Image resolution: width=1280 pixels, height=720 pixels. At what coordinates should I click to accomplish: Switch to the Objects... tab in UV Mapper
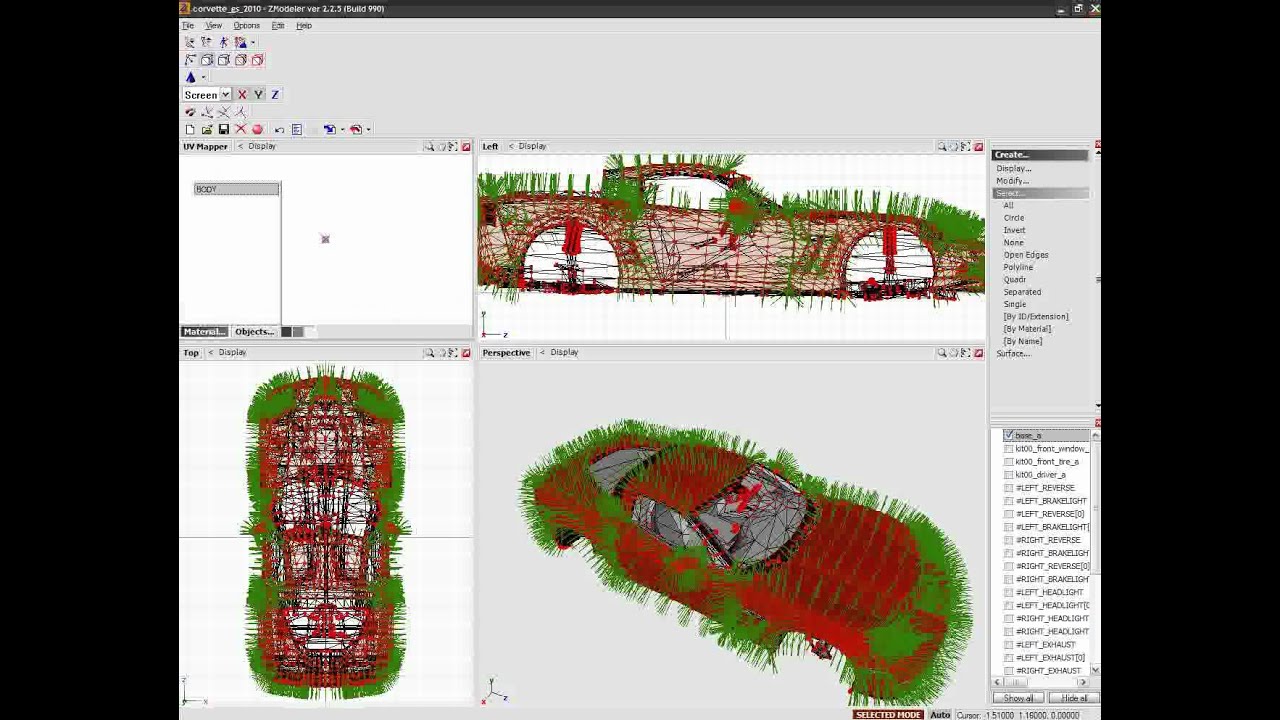coord(254,332)
